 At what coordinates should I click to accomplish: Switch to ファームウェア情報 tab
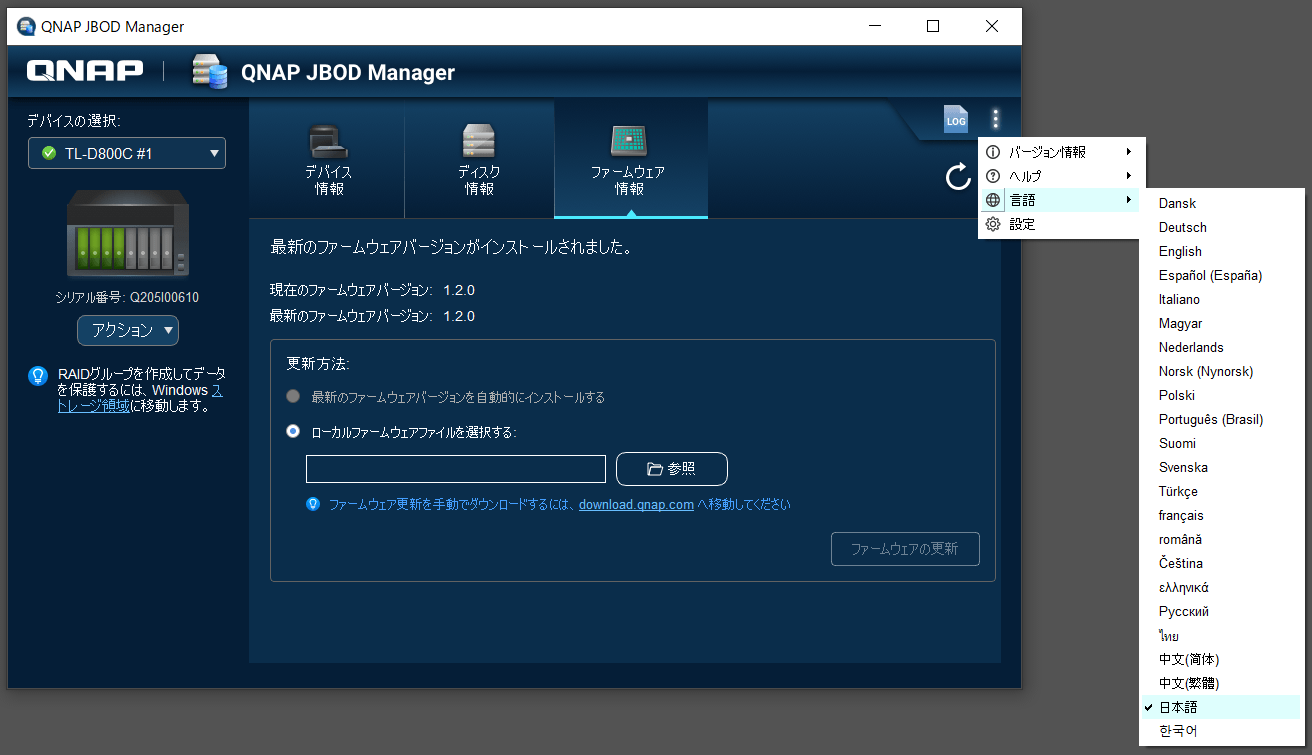click(x=631, y=159)
